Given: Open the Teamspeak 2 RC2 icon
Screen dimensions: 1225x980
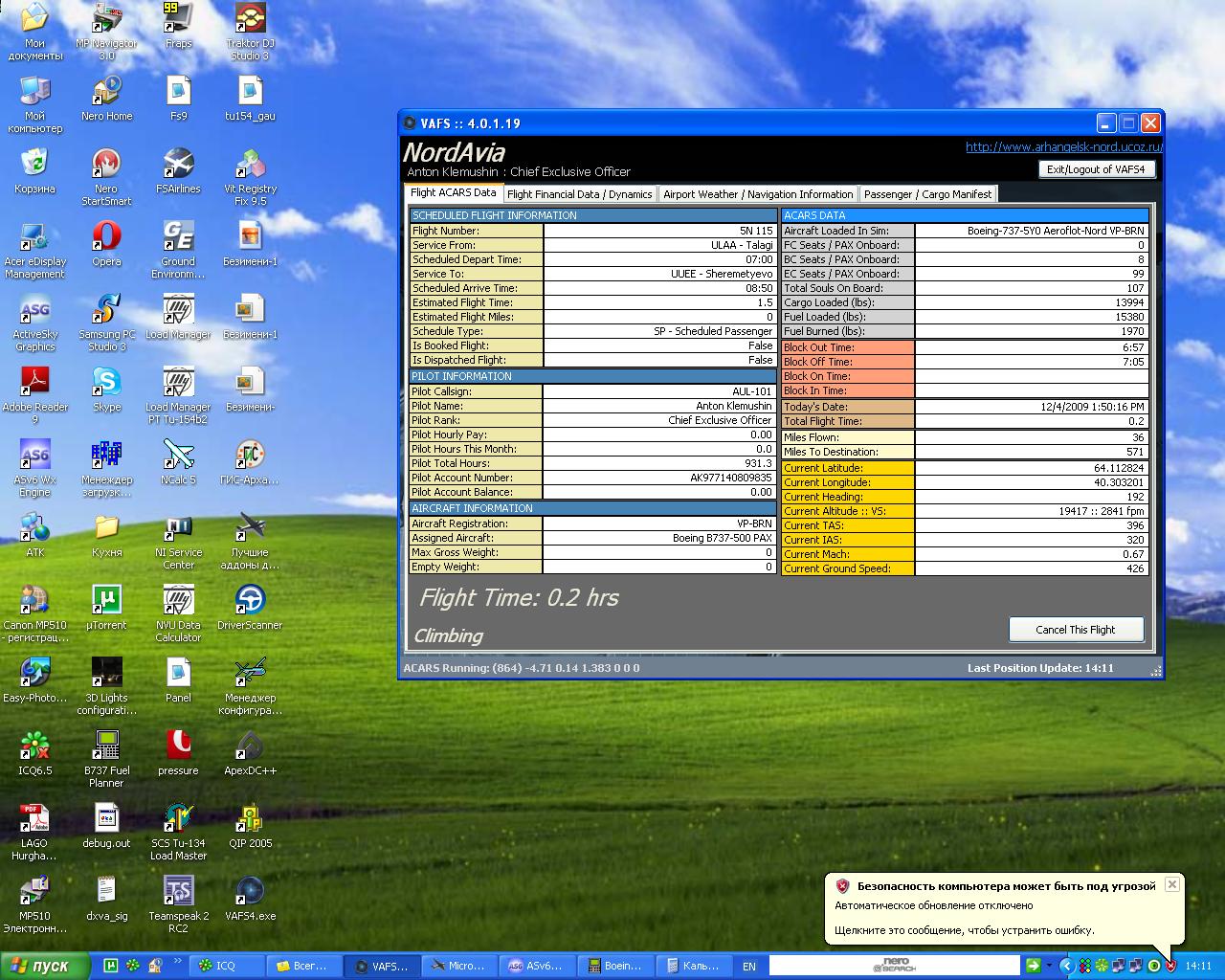Looking at the screenshot, I should pos(178,904).
